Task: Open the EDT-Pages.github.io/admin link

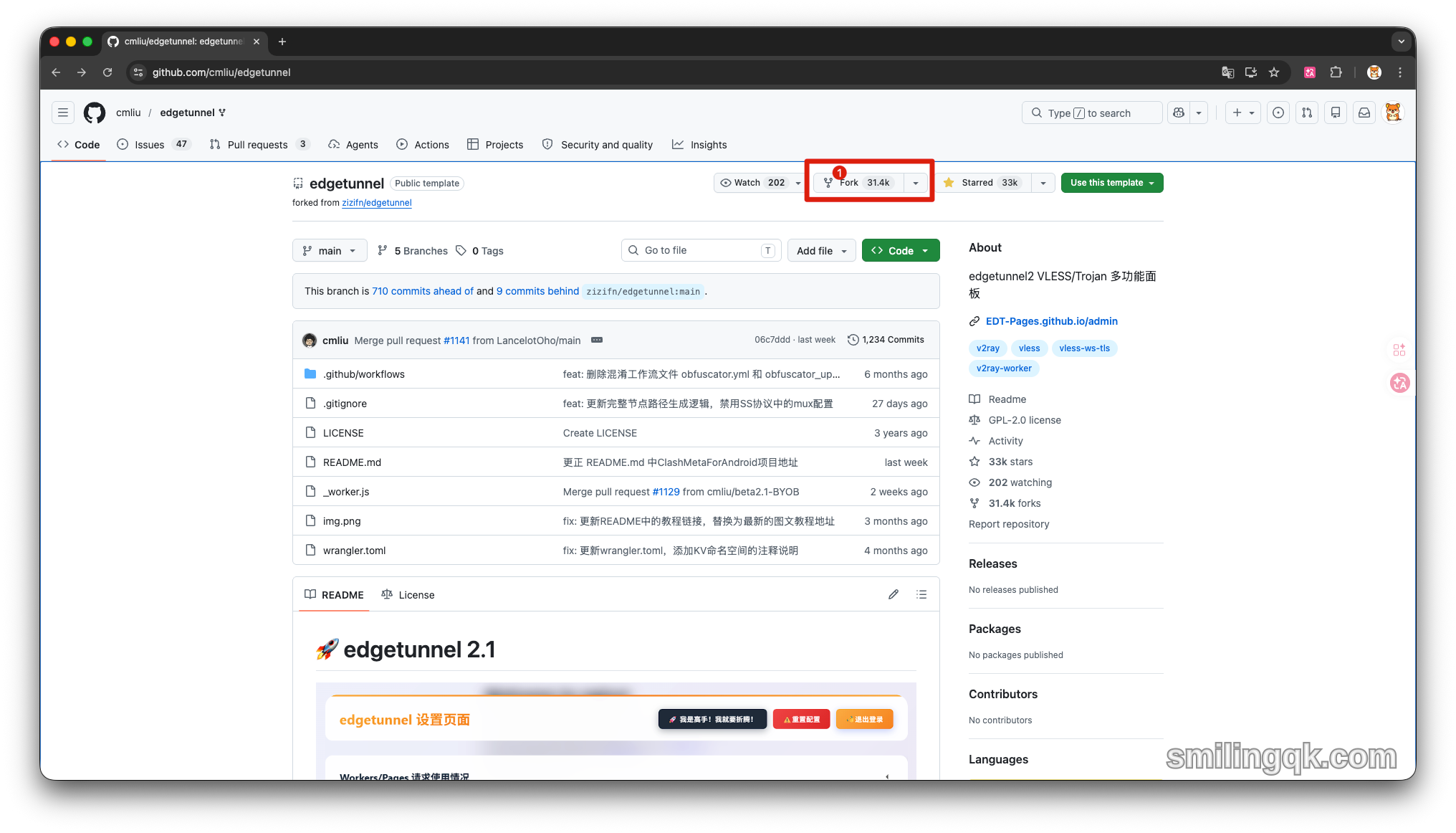Action: [1051, 321]
